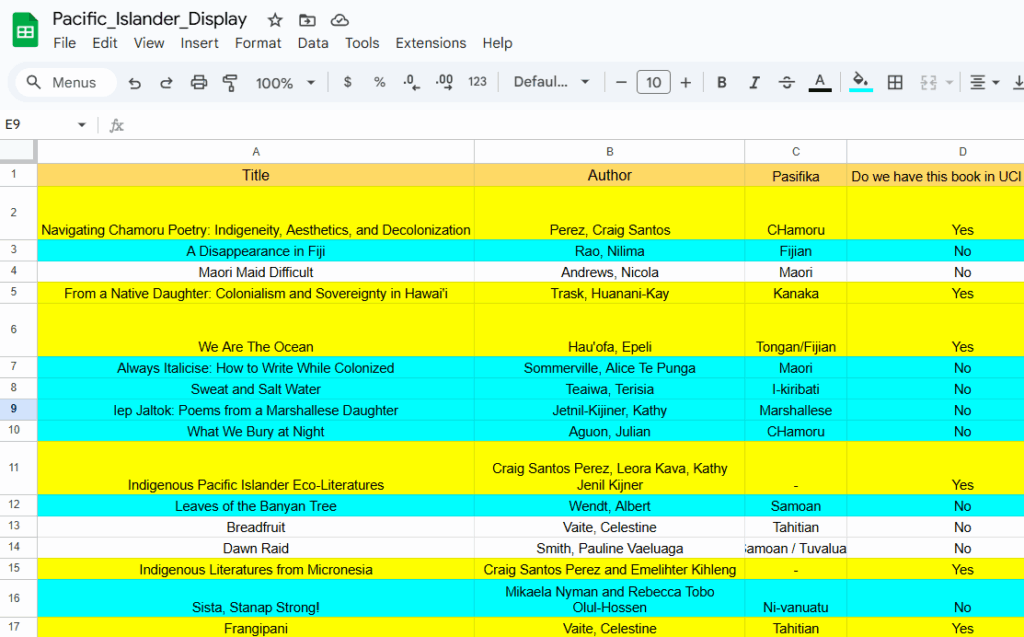Select the cell containing "We Are The Ocean"
1024x637 pixels.
pyautogui.click(x=256, y=347)
